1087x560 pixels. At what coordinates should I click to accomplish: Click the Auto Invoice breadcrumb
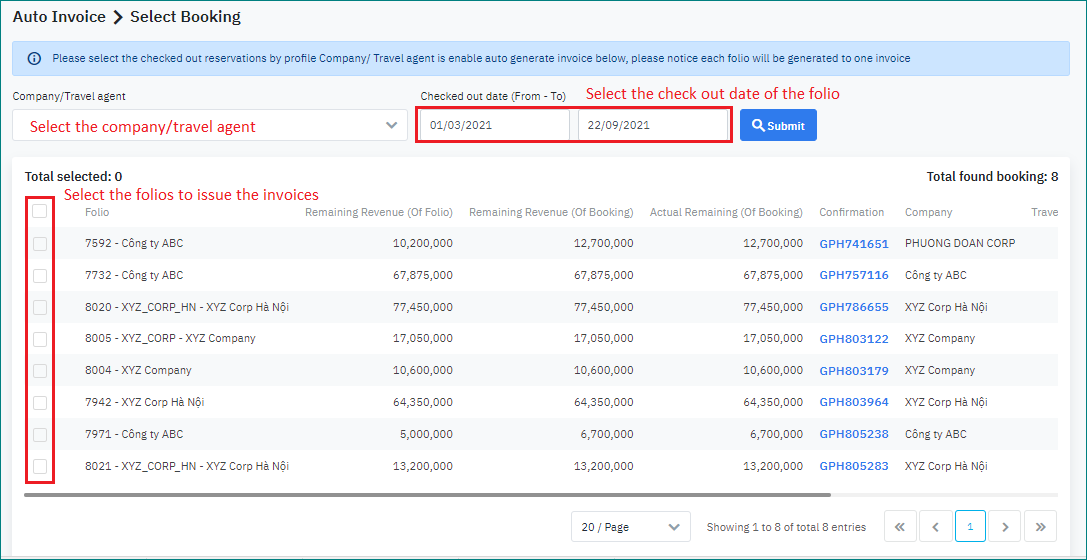(57, 17)
